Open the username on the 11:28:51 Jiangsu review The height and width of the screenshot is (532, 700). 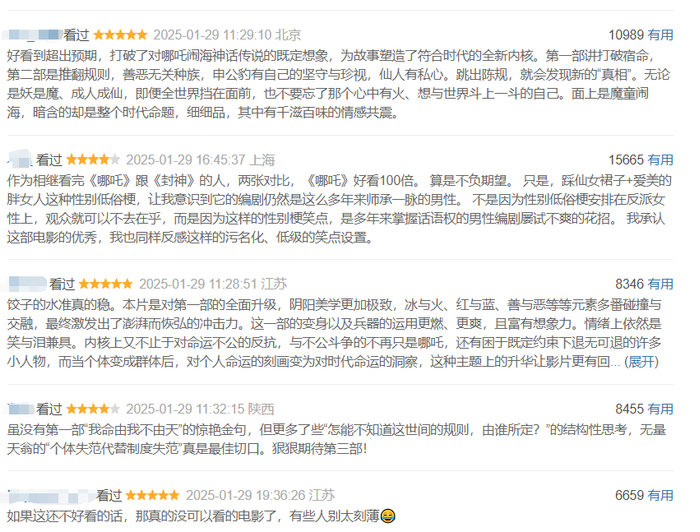click(27, 284)
